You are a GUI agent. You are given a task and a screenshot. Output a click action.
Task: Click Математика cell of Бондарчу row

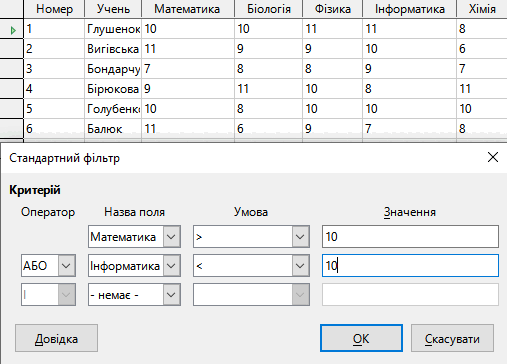188,69
